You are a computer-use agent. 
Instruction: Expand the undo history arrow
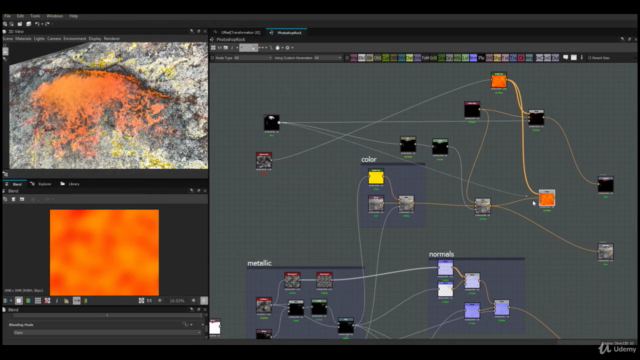pos(42,24)
